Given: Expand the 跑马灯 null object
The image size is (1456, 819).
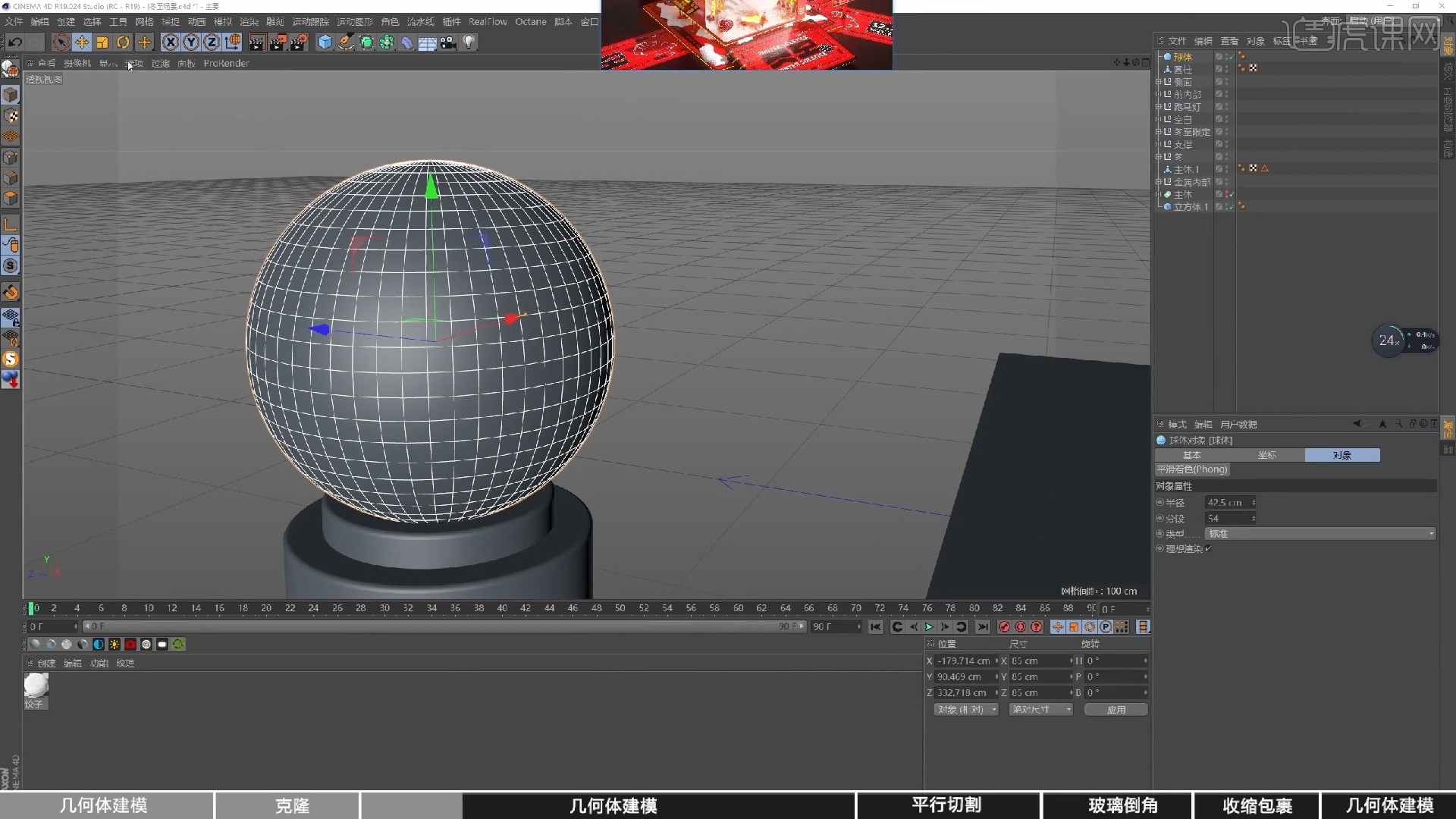Looking at the screenshot, I should (x=1158, y=107).
